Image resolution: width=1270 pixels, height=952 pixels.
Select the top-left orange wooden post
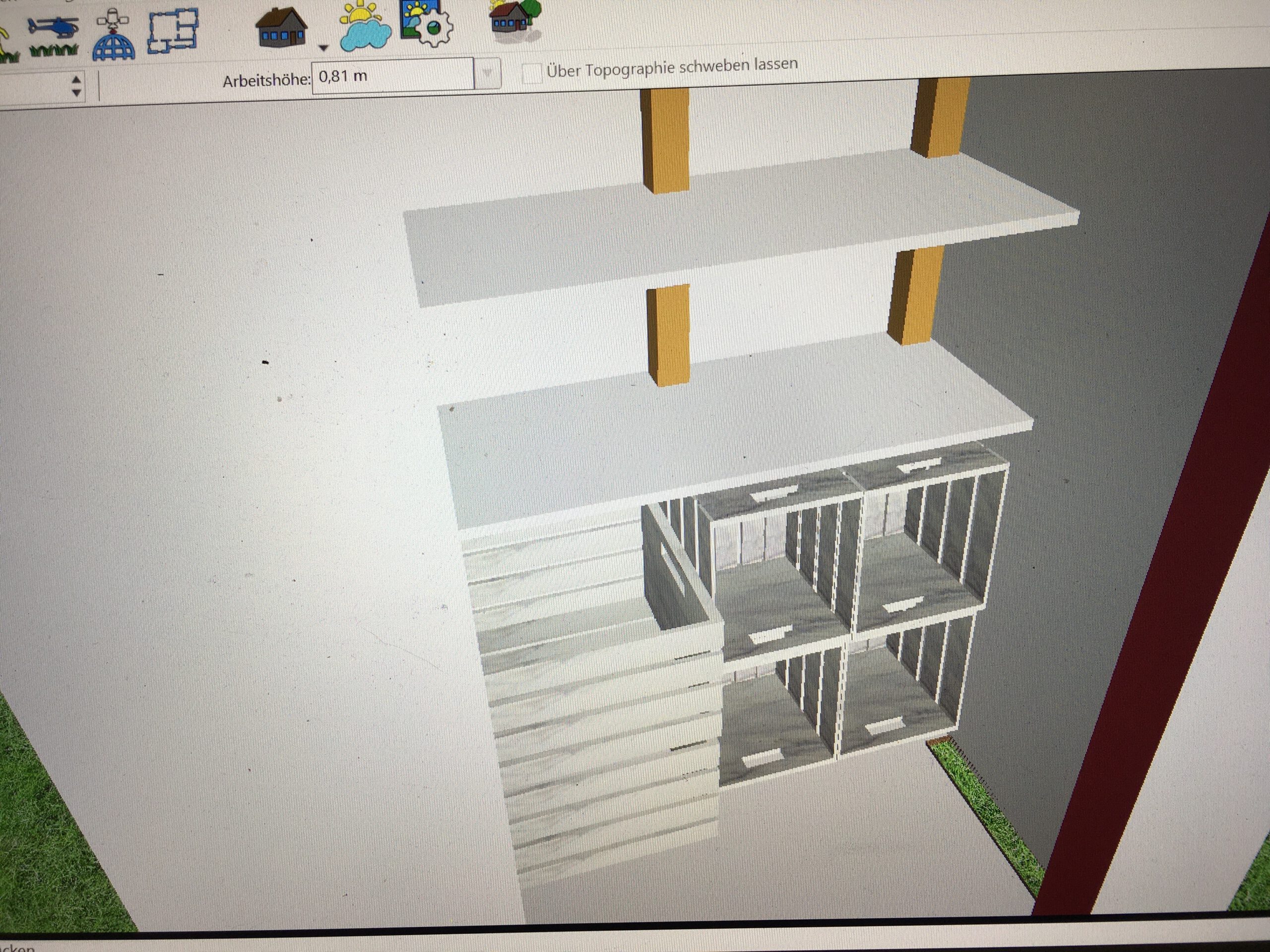[x=665, y=141]
